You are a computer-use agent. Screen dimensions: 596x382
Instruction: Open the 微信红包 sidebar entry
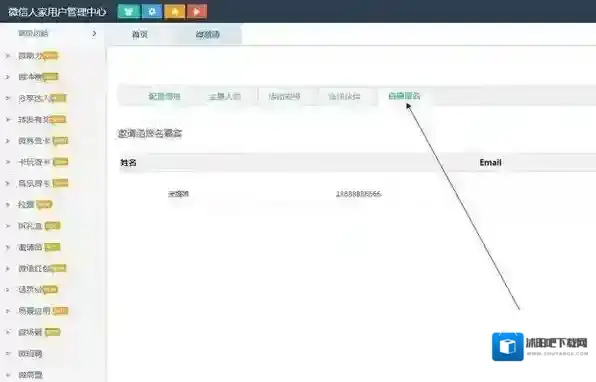coord(34,268)
